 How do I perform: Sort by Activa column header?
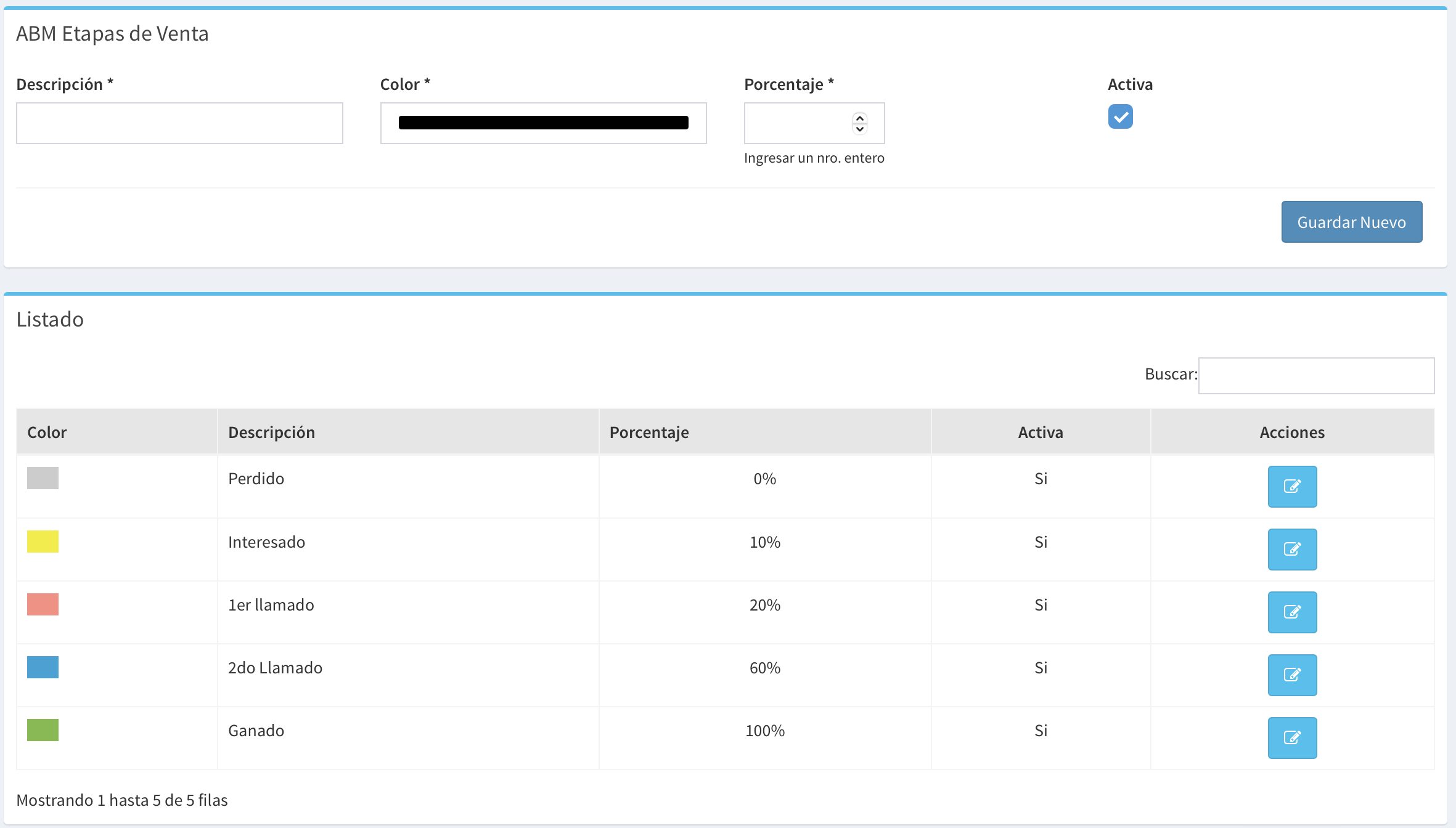coord(1041,432)
